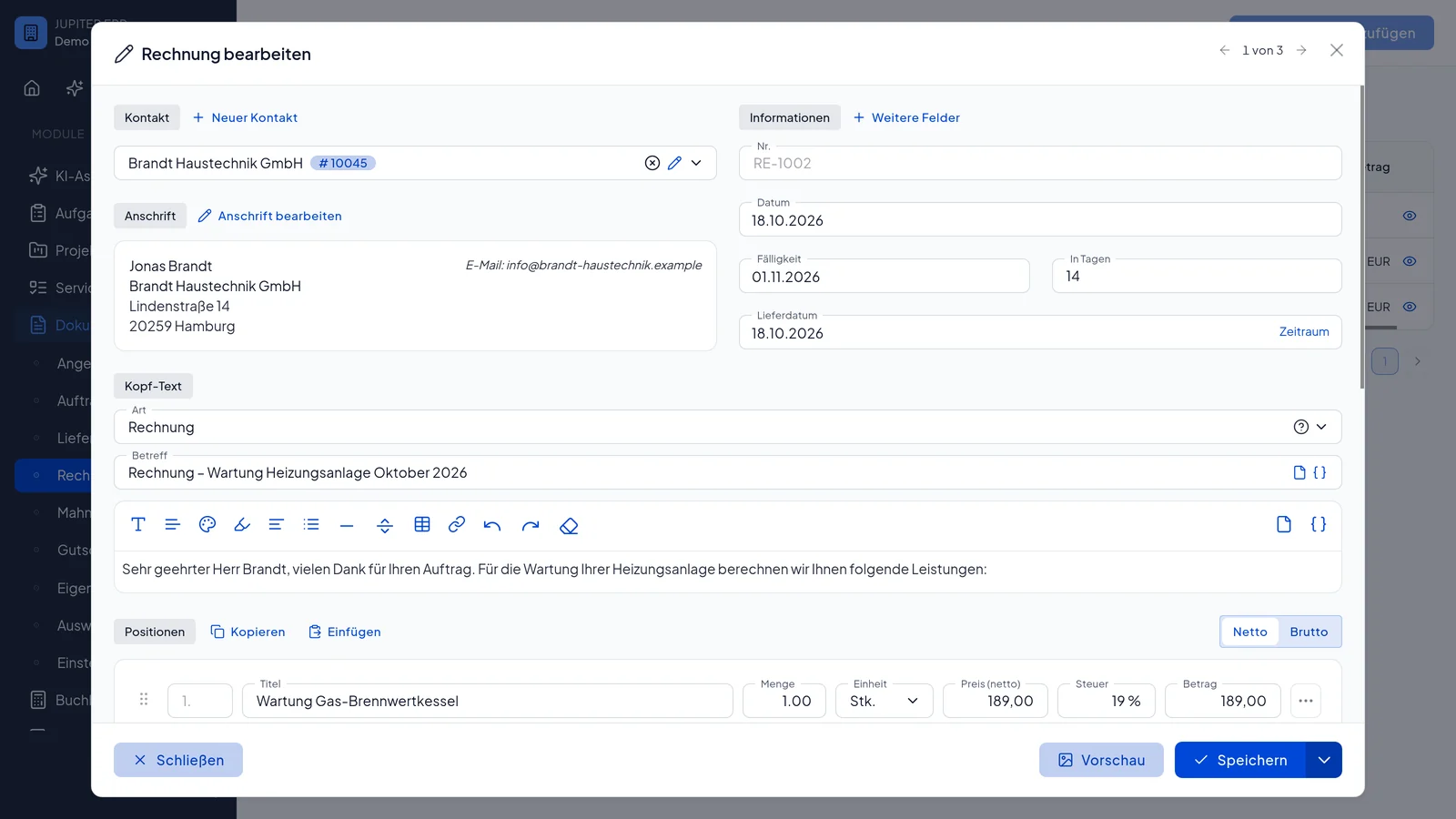This screenshot has width=1456, height=819.
Task: Redo change in editor
Action: [531, 525]
